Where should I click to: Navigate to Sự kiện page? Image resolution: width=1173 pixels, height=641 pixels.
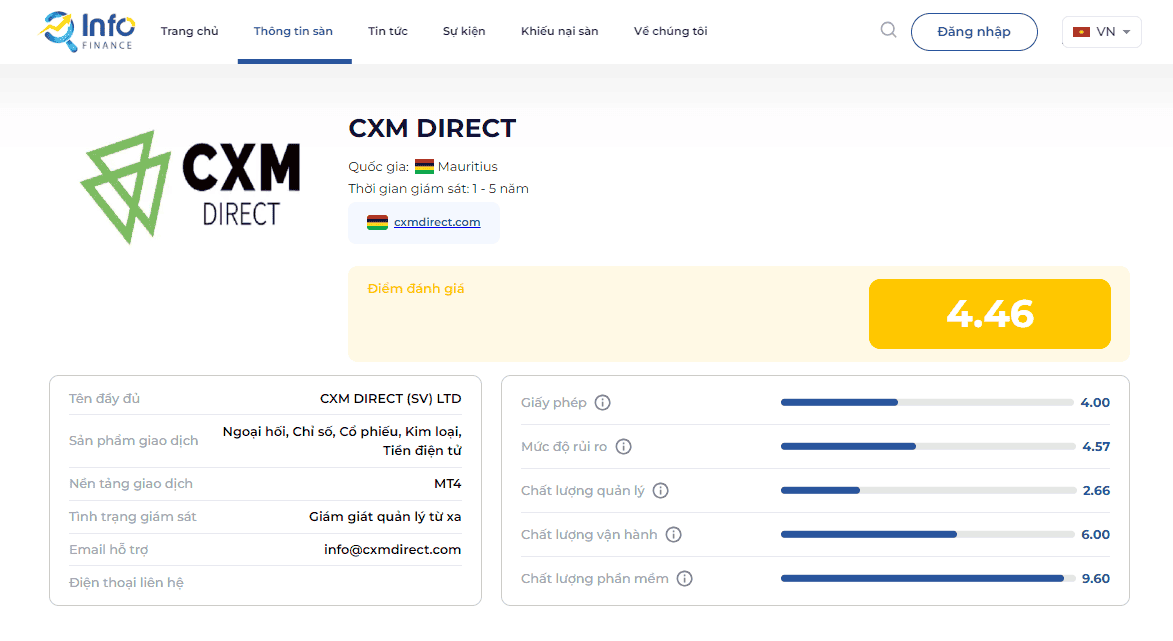tap(464, 31)
